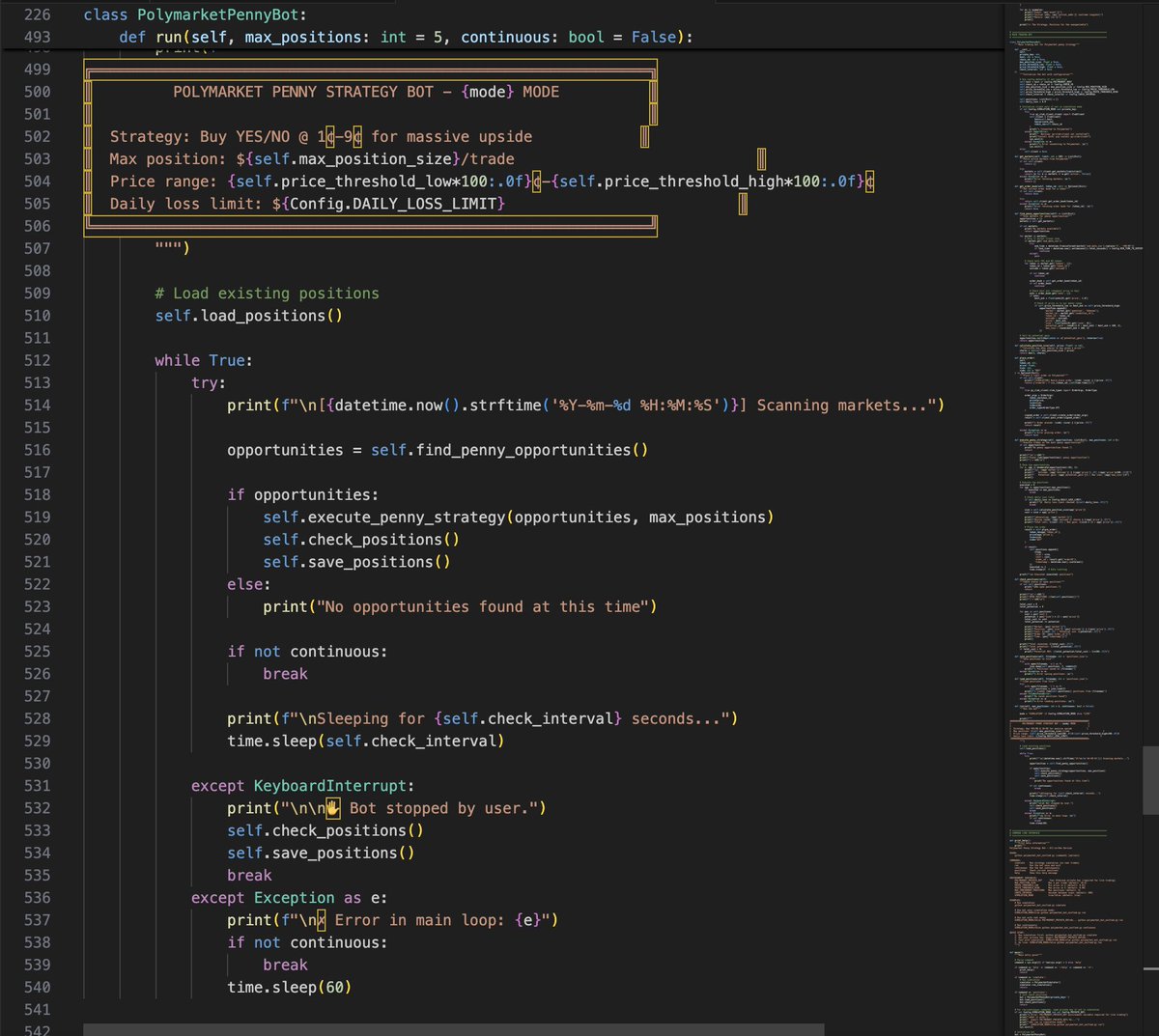Click closing triple quotes on line 507
The image size is (1159, 1036).
(173, 248)
